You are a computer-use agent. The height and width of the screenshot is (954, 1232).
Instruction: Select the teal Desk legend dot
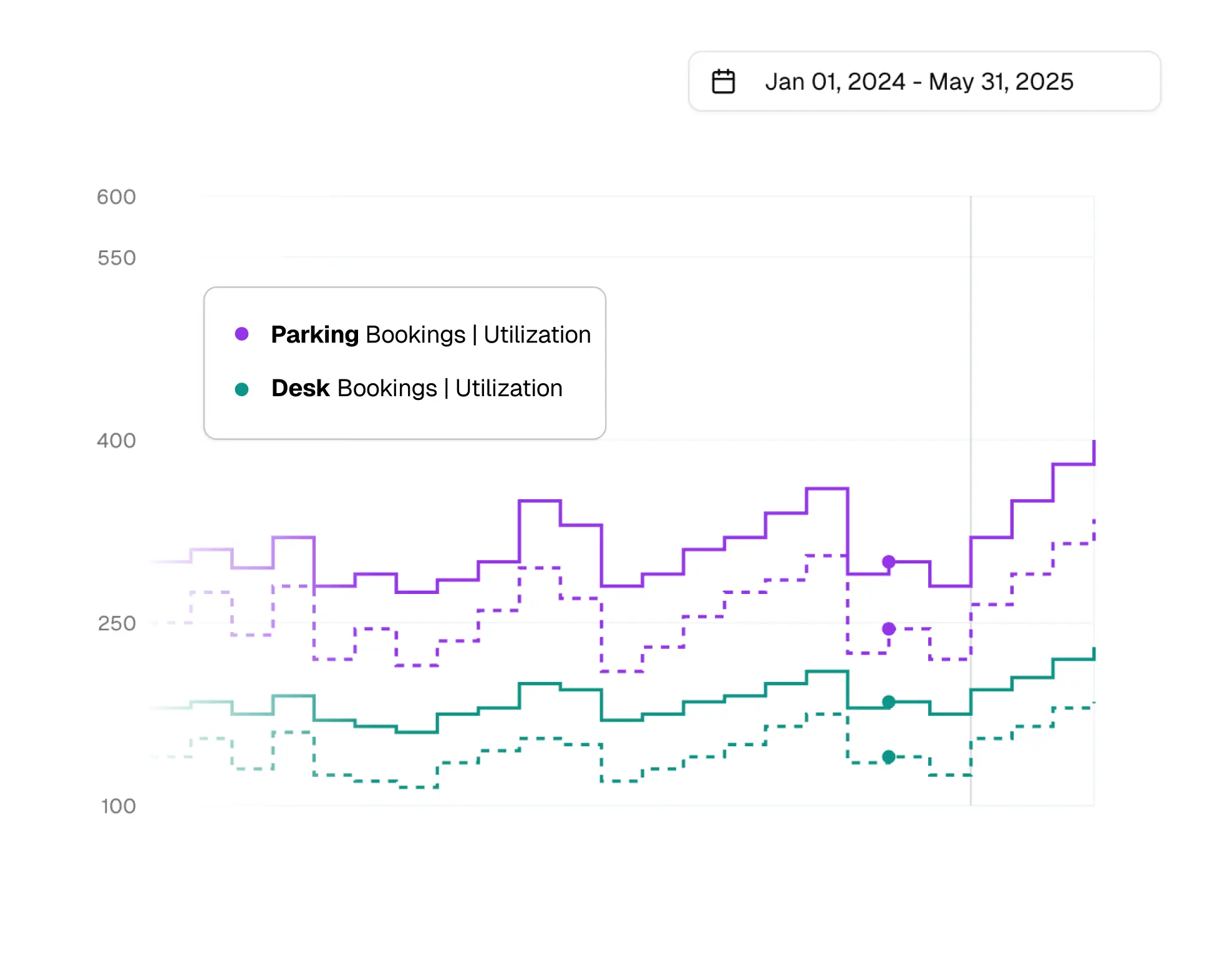(243, 387)
